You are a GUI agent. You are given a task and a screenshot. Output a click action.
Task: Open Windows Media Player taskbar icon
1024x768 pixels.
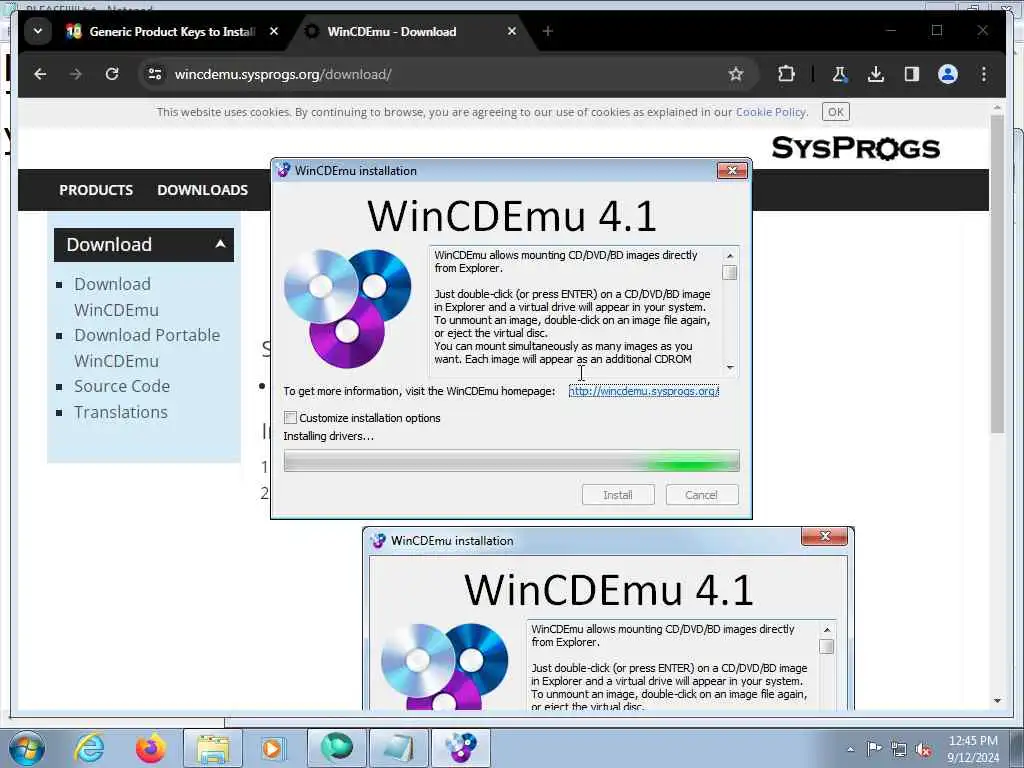273,748
